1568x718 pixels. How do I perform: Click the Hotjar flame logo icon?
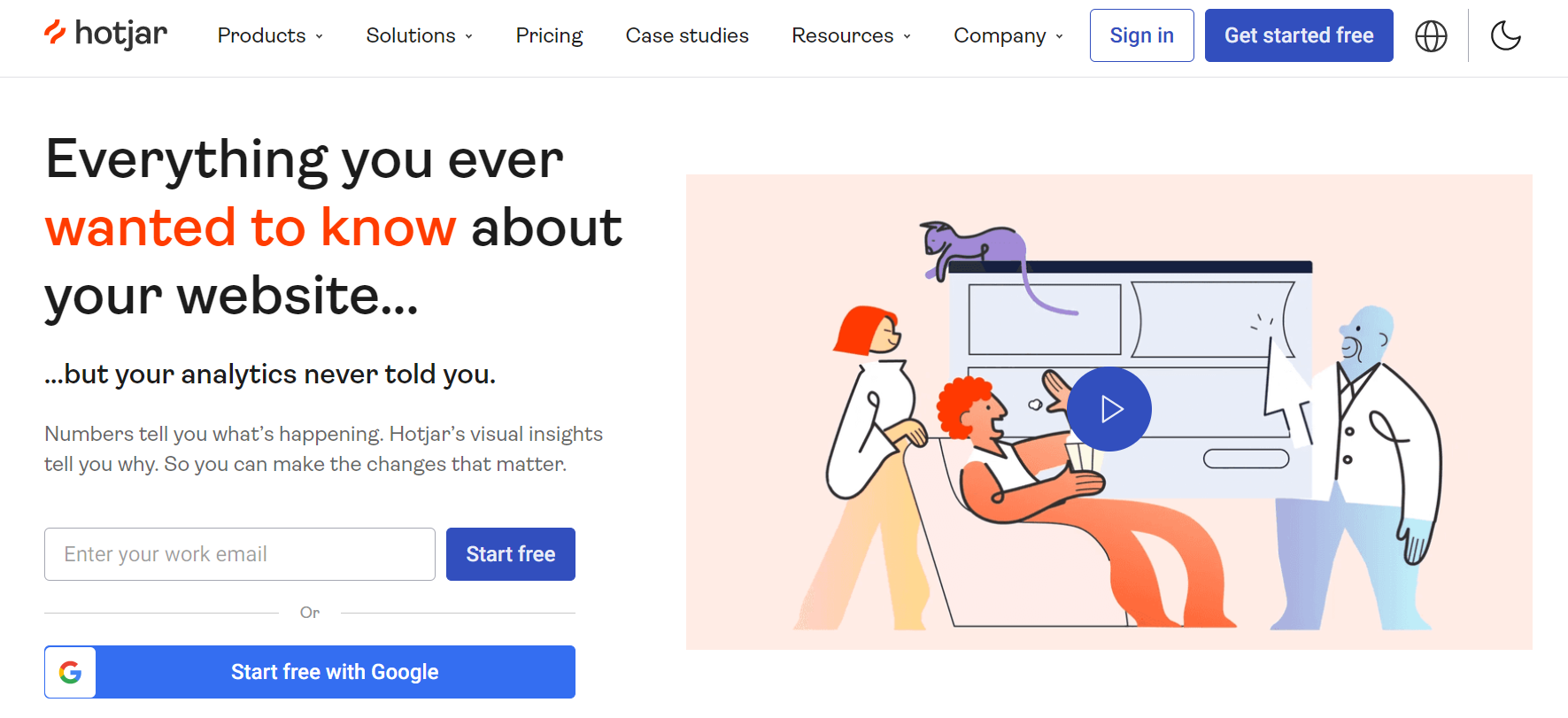pyautogui.click(x=55, y=33)
